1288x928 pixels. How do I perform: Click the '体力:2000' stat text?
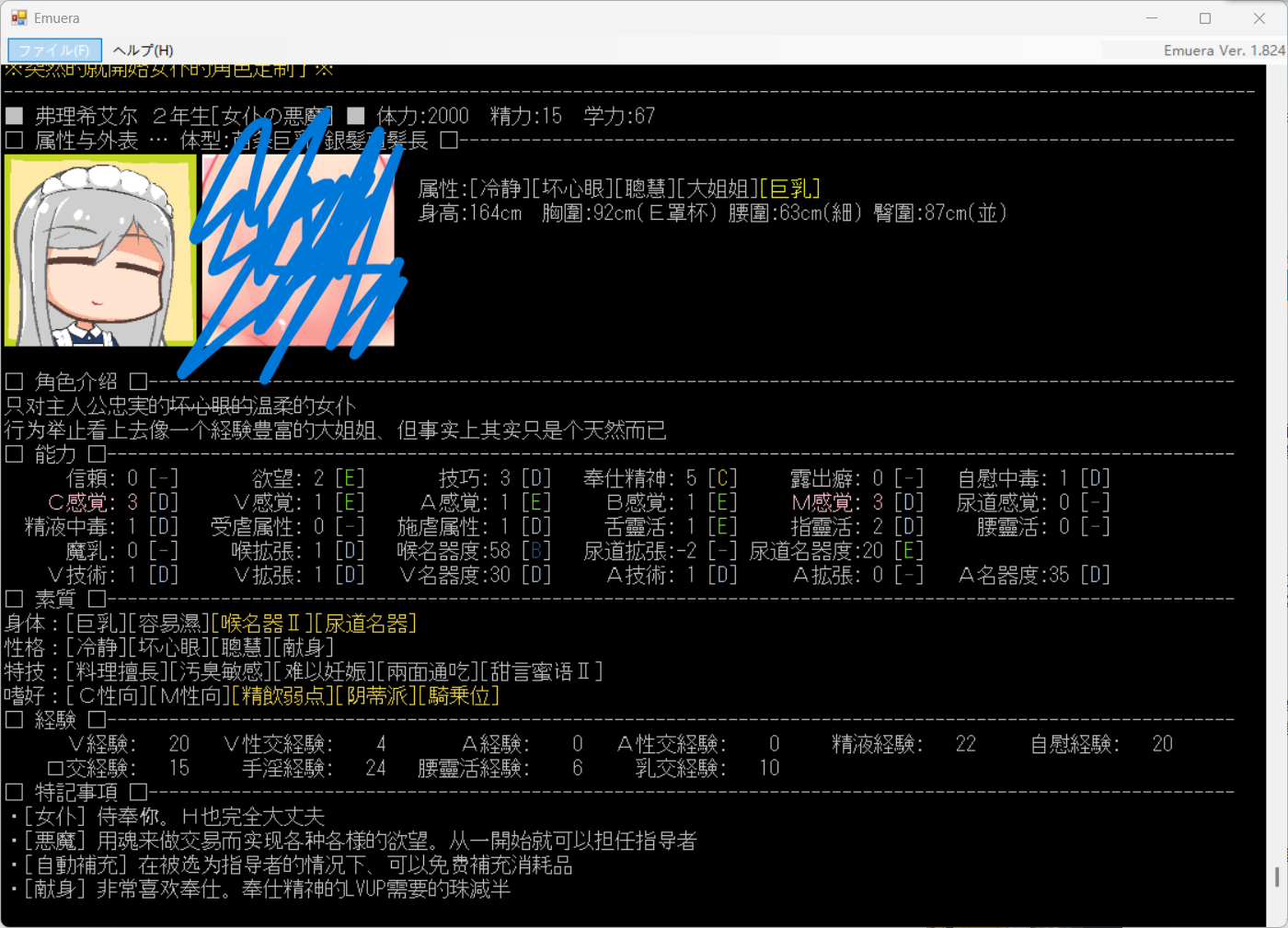(422, 116)
